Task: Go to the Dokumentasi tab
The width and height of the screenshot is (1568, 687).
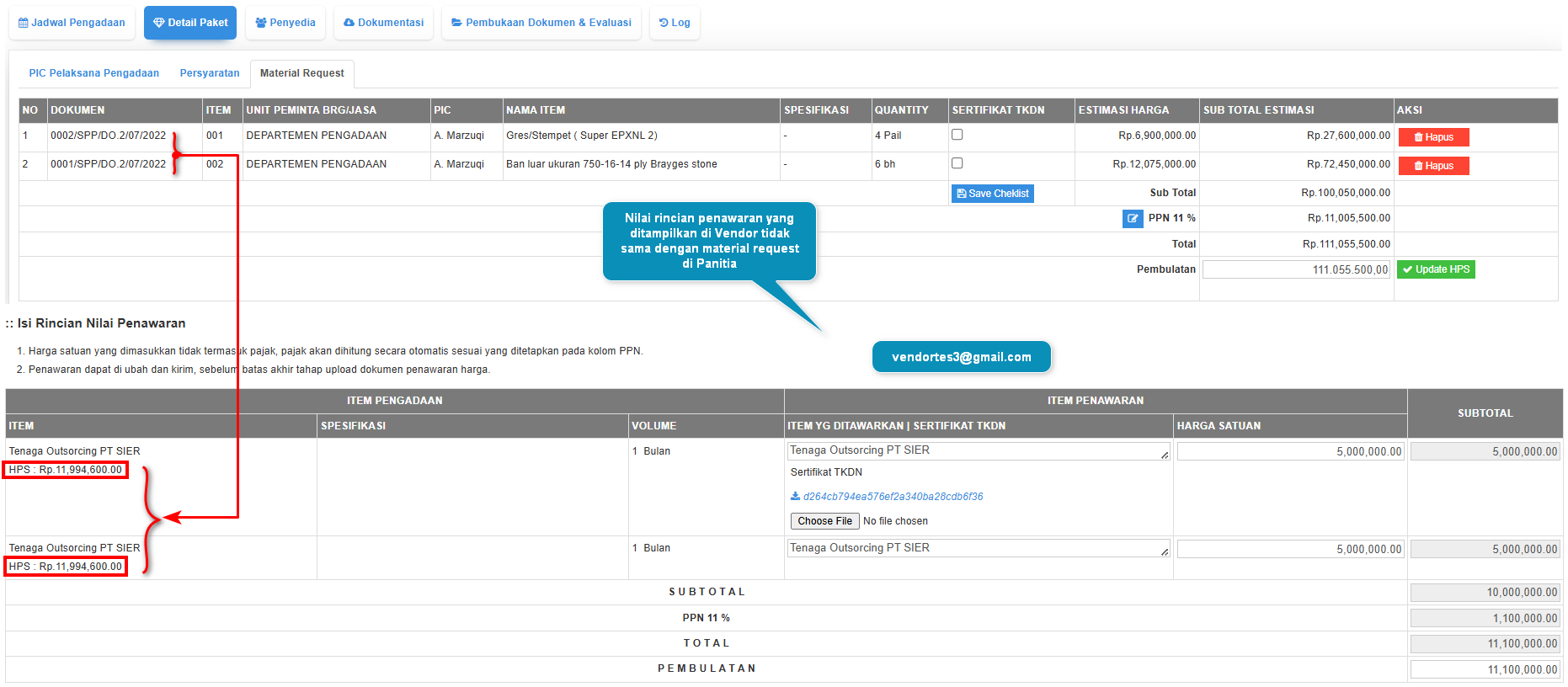Action: (384, 23)
